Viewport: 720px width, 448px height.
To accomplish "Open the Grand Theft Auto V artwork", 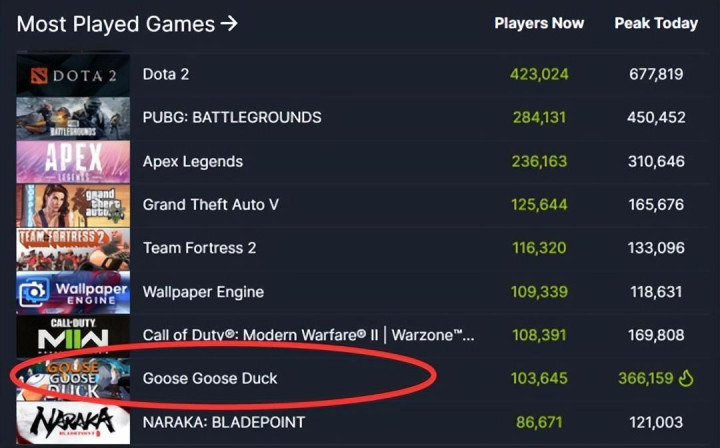I will (73, 205).
